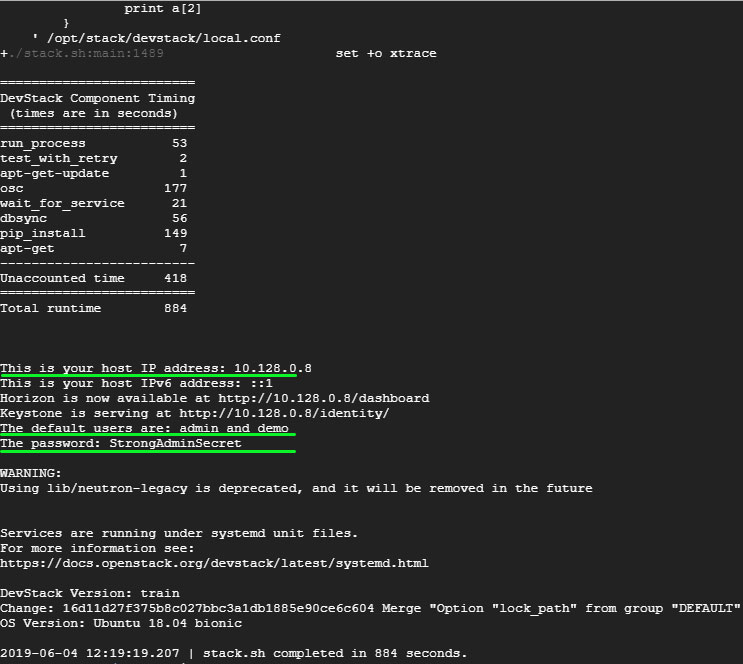Click '(times are in seconds)' text
The image size is (743, 664).
(94, 113)
